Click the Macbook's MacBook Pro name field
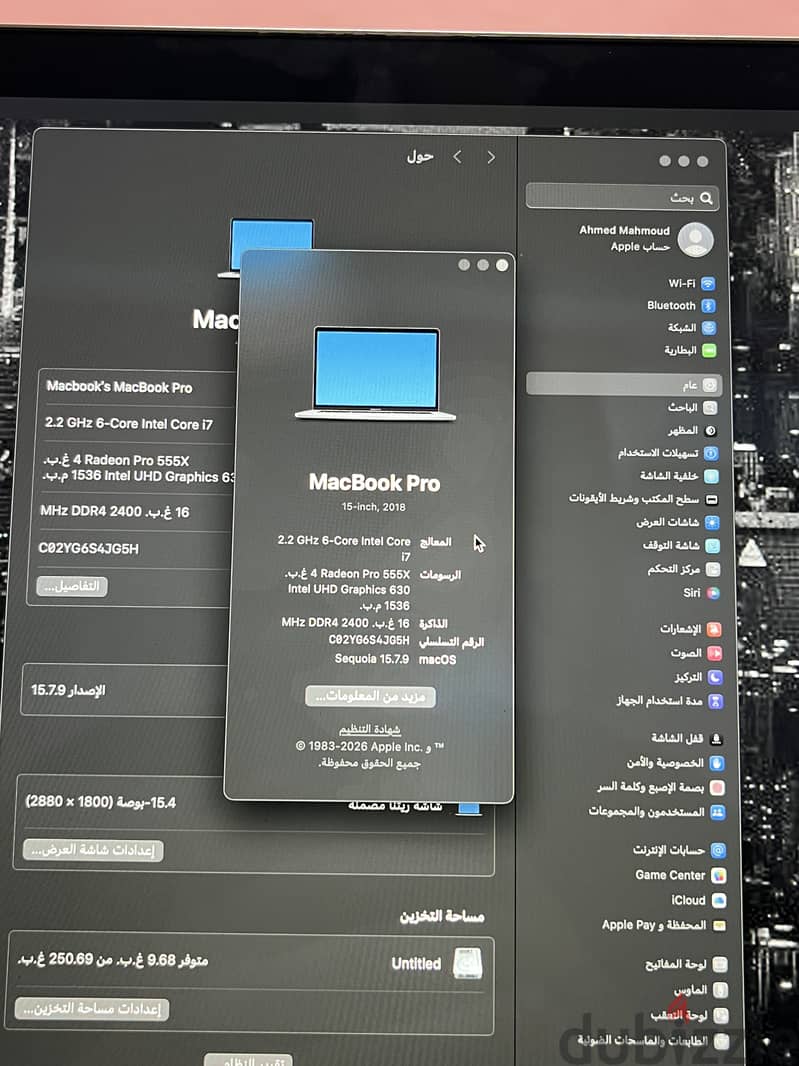 (119, 387)
